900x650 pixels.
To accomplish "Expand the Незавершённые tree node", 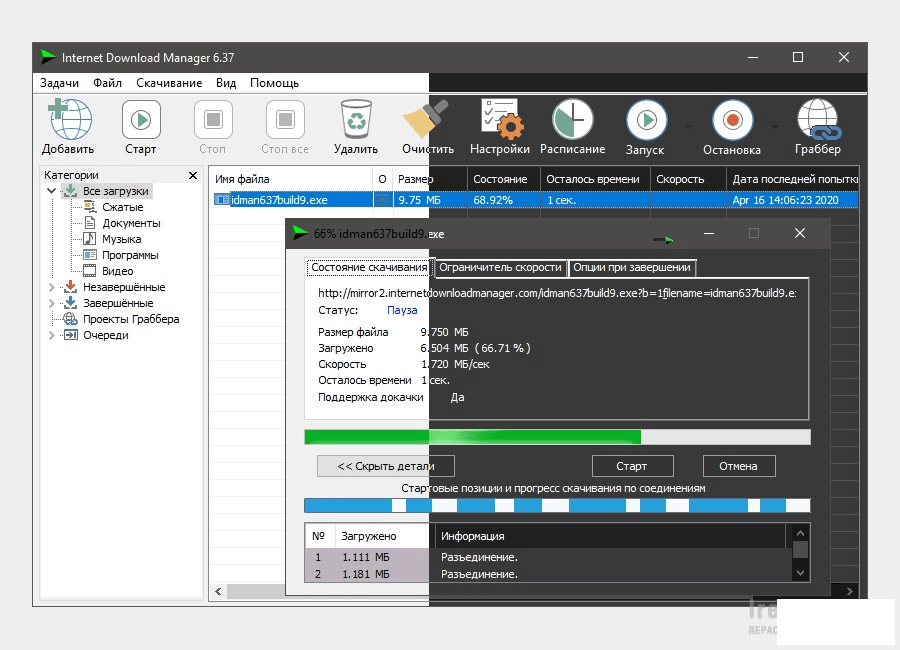I will (51, 287).
